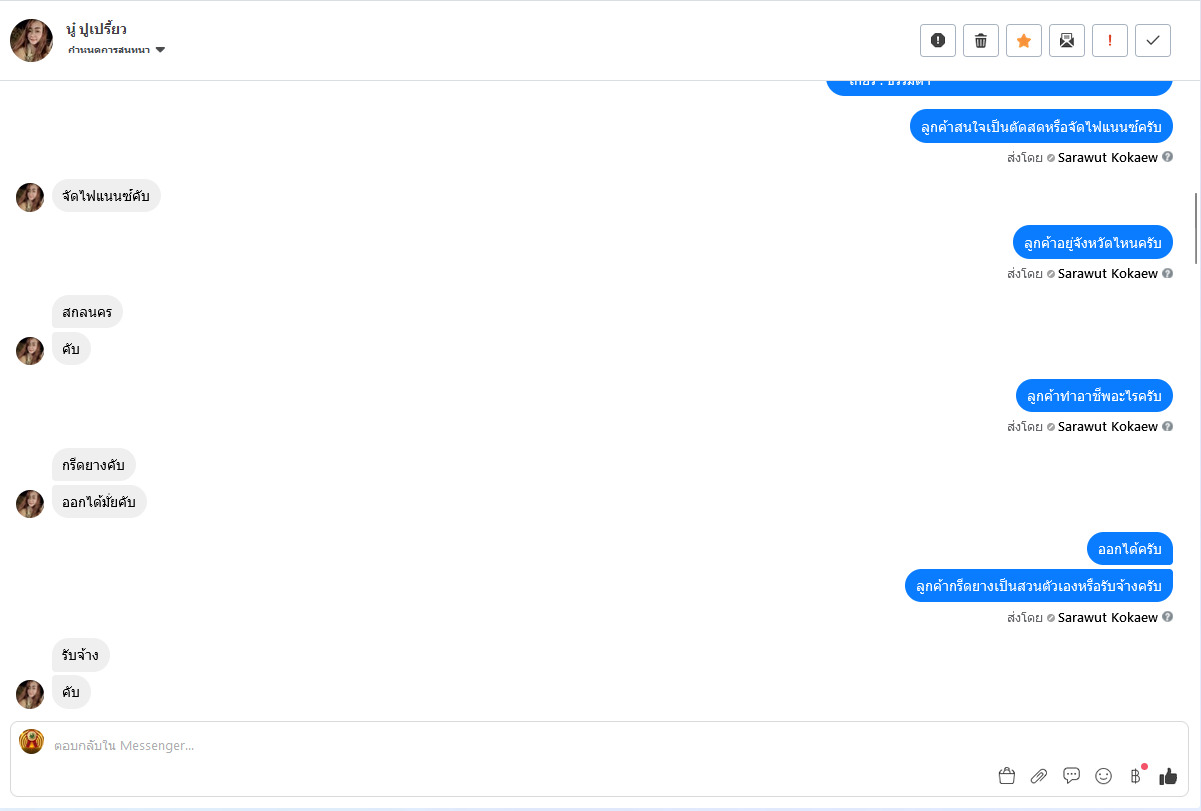Expand the กำหนดการสนทนา dropdown
This screenshot has width=1201, height=811.
tap(109, 50)
